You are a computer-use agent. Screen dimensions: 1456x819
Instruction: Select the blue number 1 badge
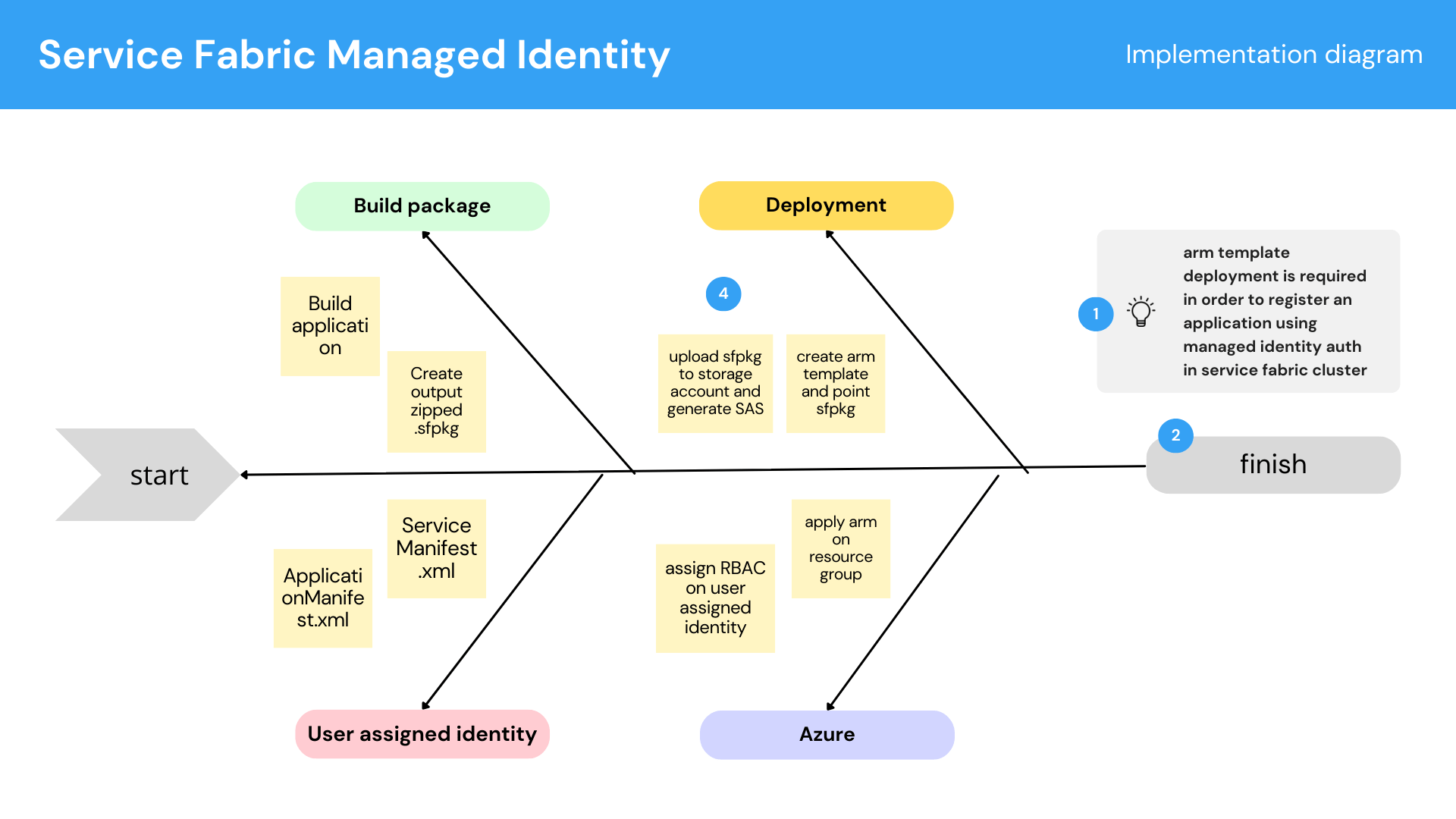pos(1096,314)
